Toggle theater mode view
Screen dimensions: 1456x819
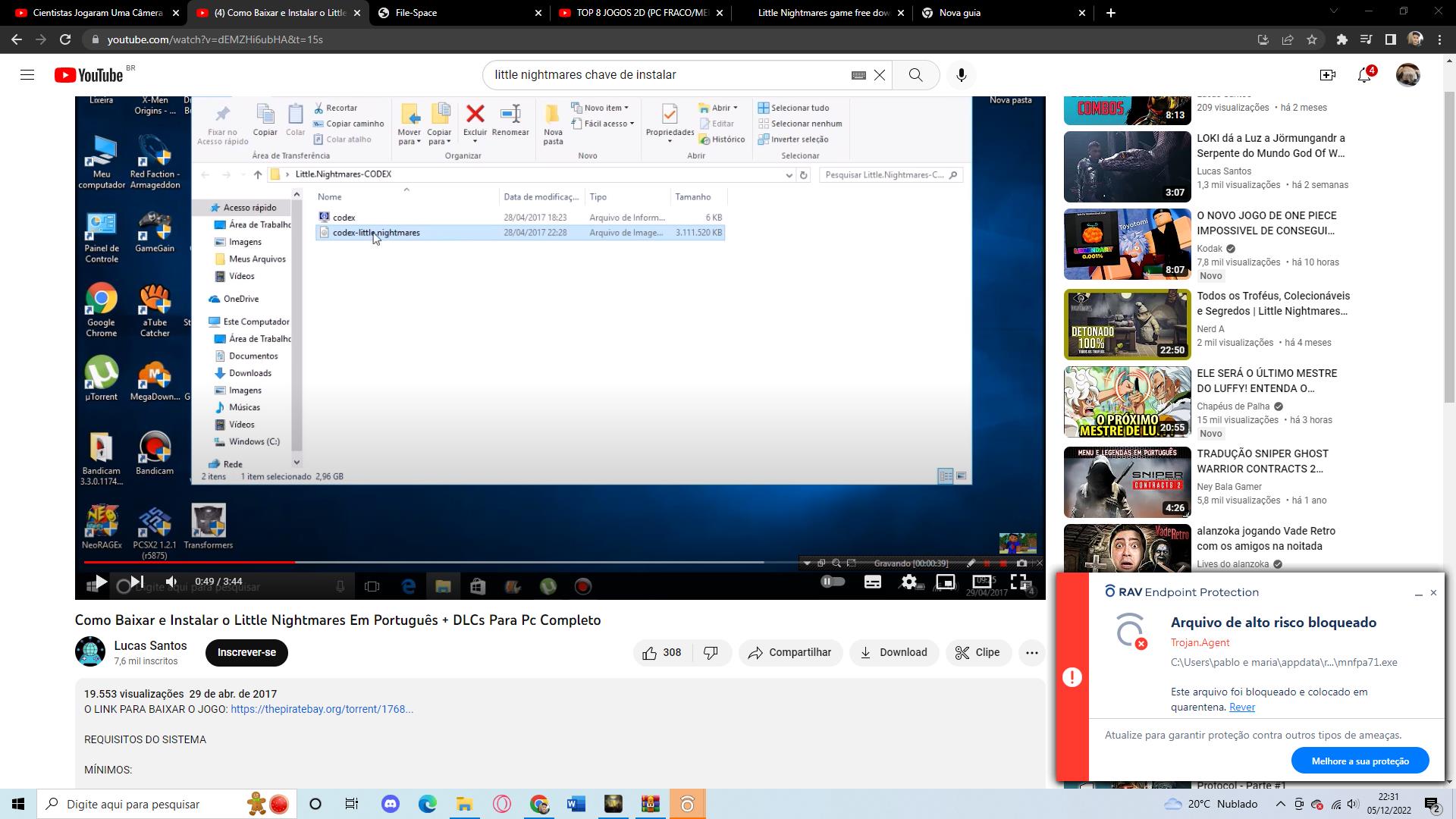point(983,582)
